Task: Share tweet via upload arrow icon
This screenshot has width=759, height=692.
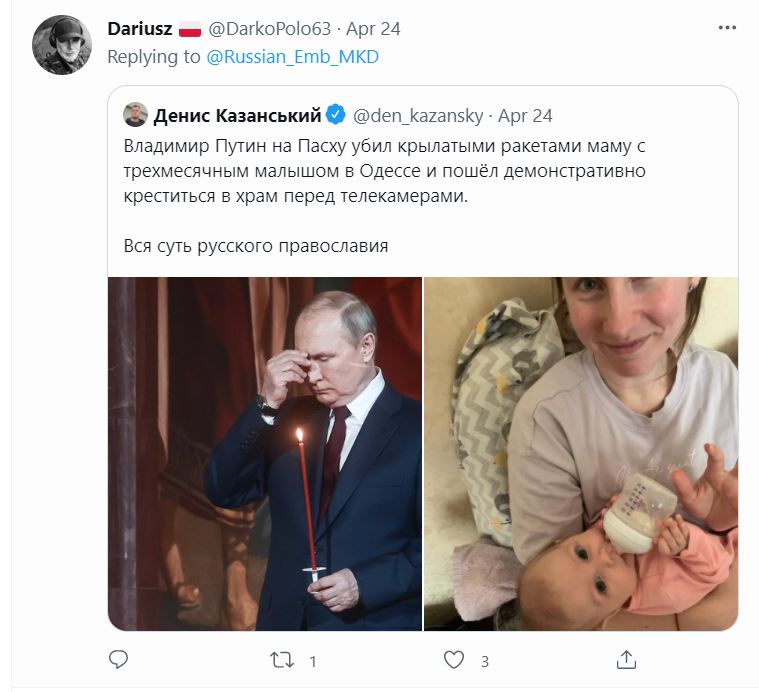Action: [626, 660]
